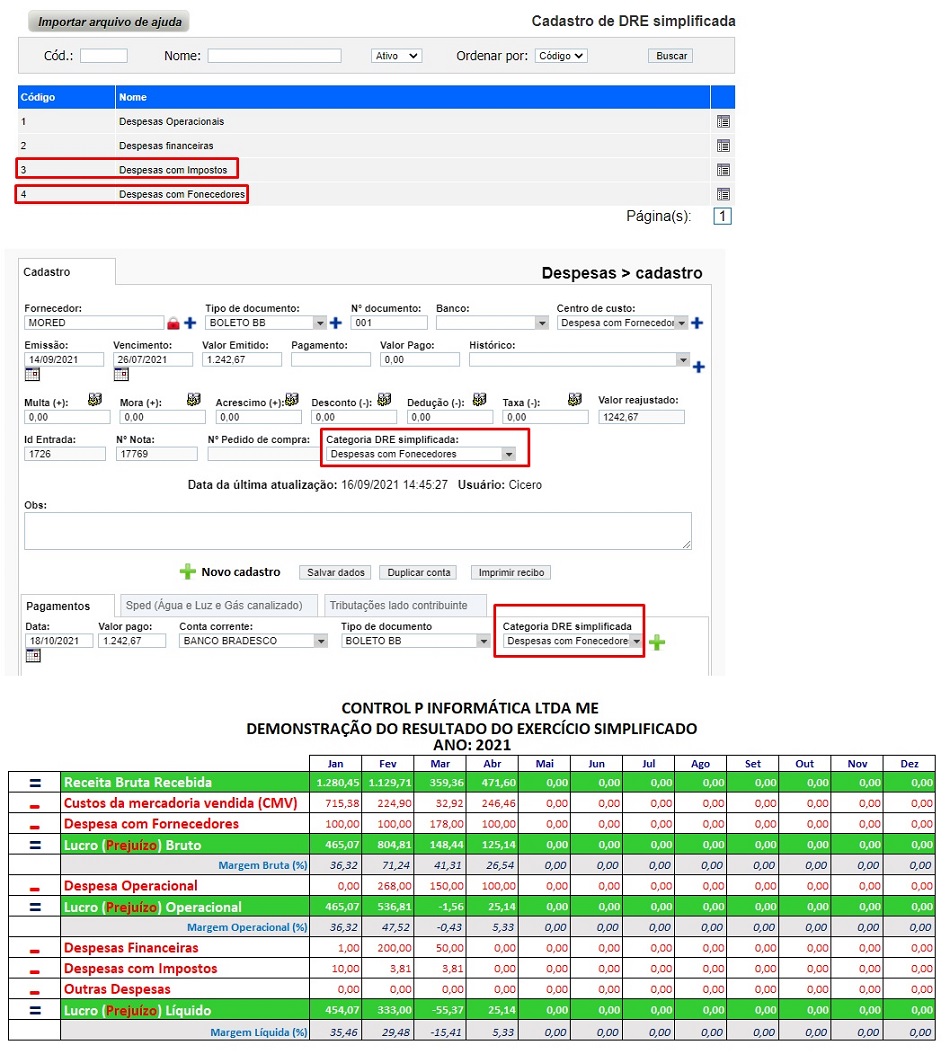Click Importar arquivo de ajuda button
This screenshot has height=1054, width=950.
(x=109, y=22)
